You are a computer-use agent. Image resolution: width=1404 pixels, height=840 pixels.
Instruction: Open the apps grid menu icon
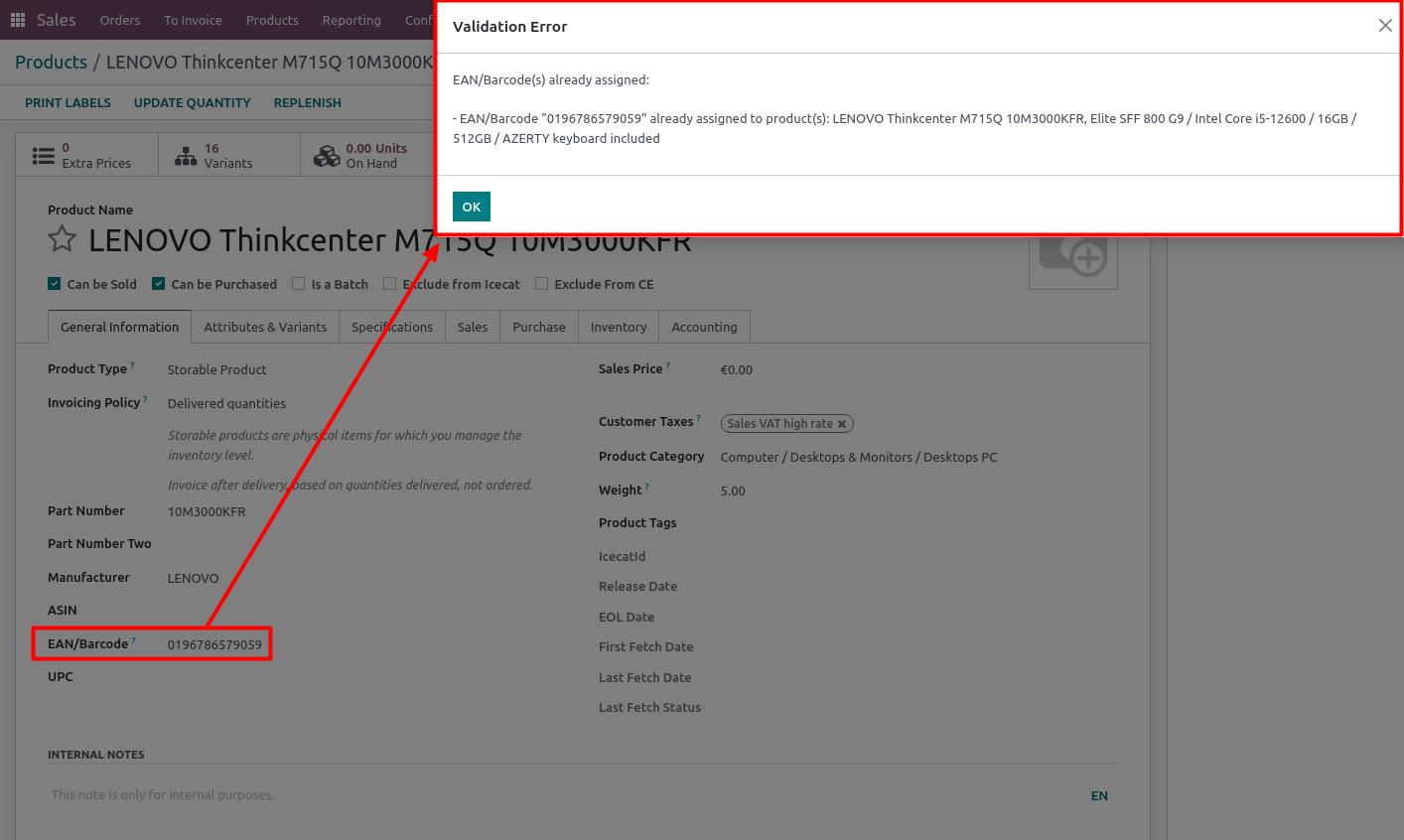pyautogui.click(x=18, y=20)
